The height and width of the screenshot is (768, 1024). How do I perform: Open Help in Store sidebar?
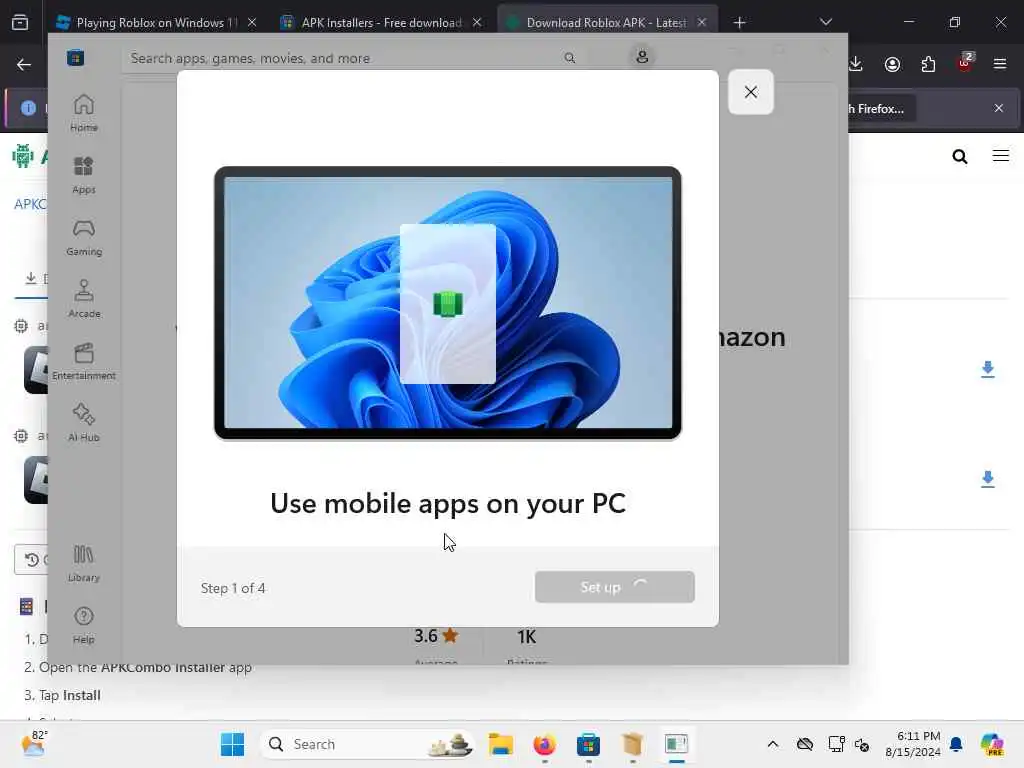[84, 625]
